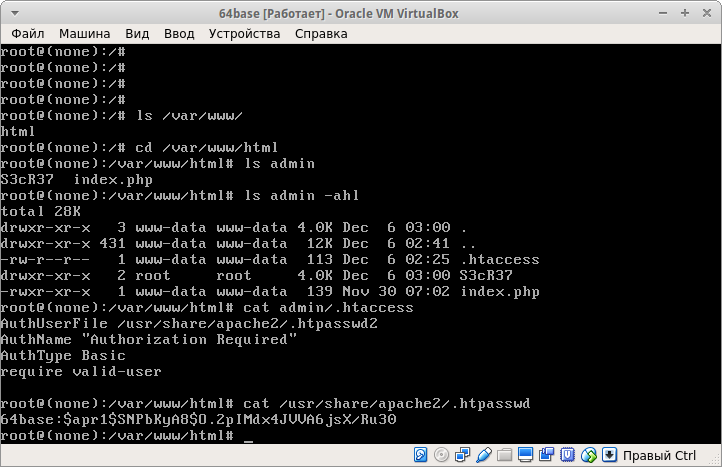Click the 'require valid-user' line
722x467 pixels.
click(81, 372)
